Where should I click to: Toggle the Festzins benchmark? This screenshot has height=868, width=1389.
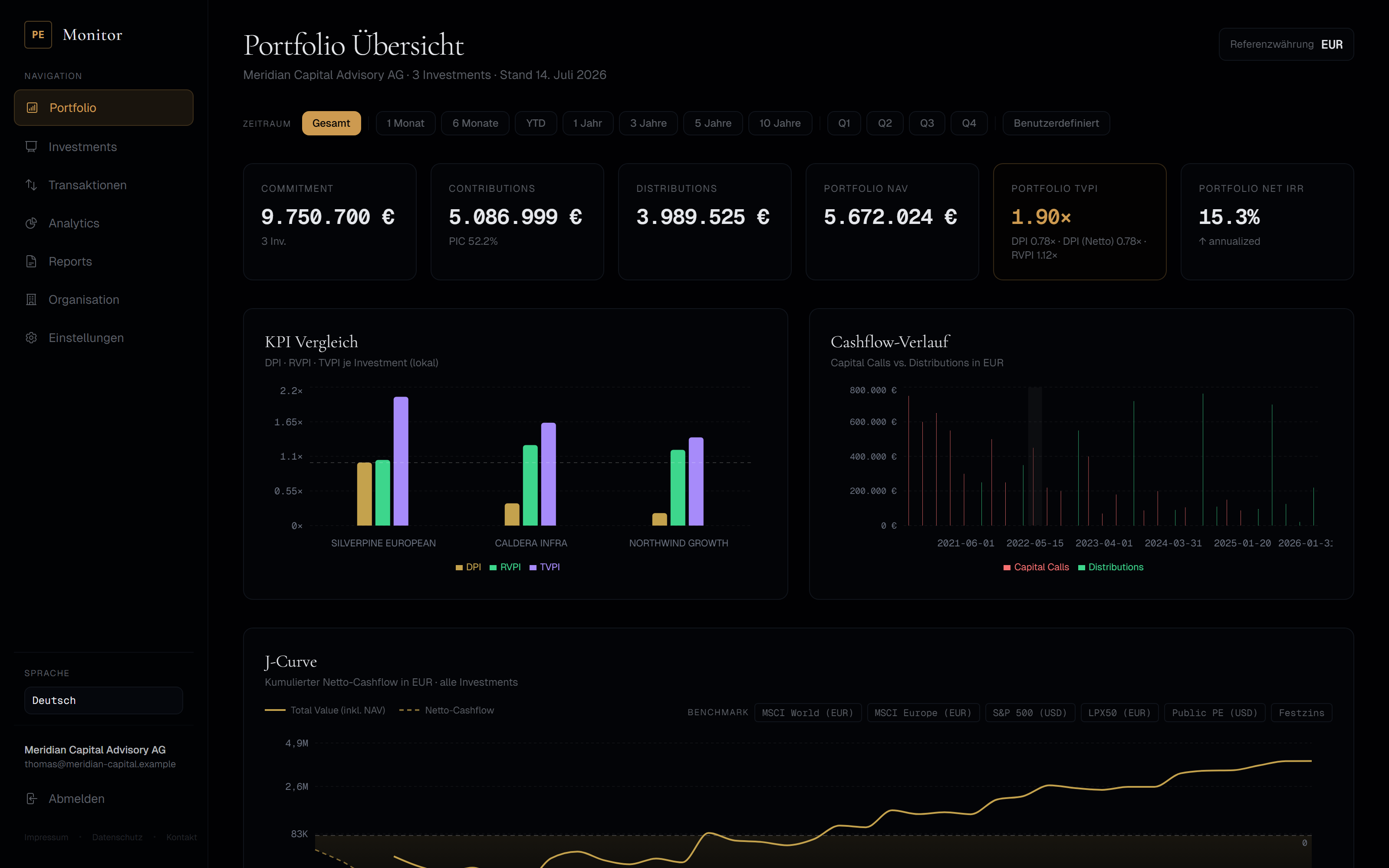(x=1301, y=713)
